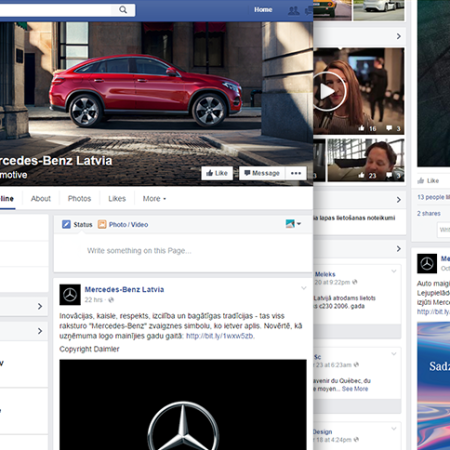Open the three-dots more options button

tap(296, 173)
